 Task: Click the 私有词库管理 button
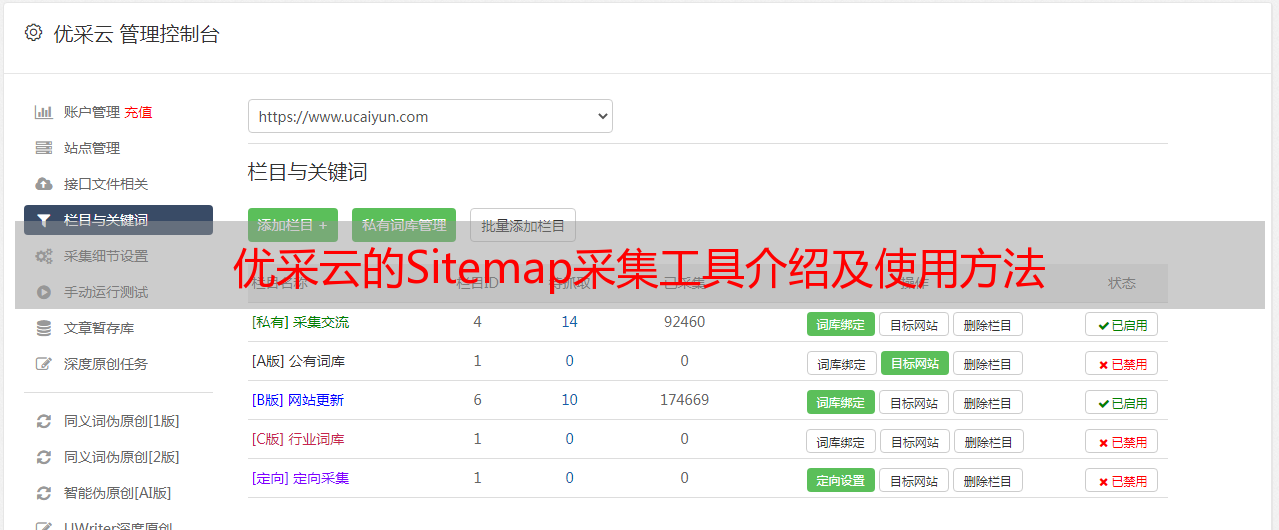[x=404, y=225]
